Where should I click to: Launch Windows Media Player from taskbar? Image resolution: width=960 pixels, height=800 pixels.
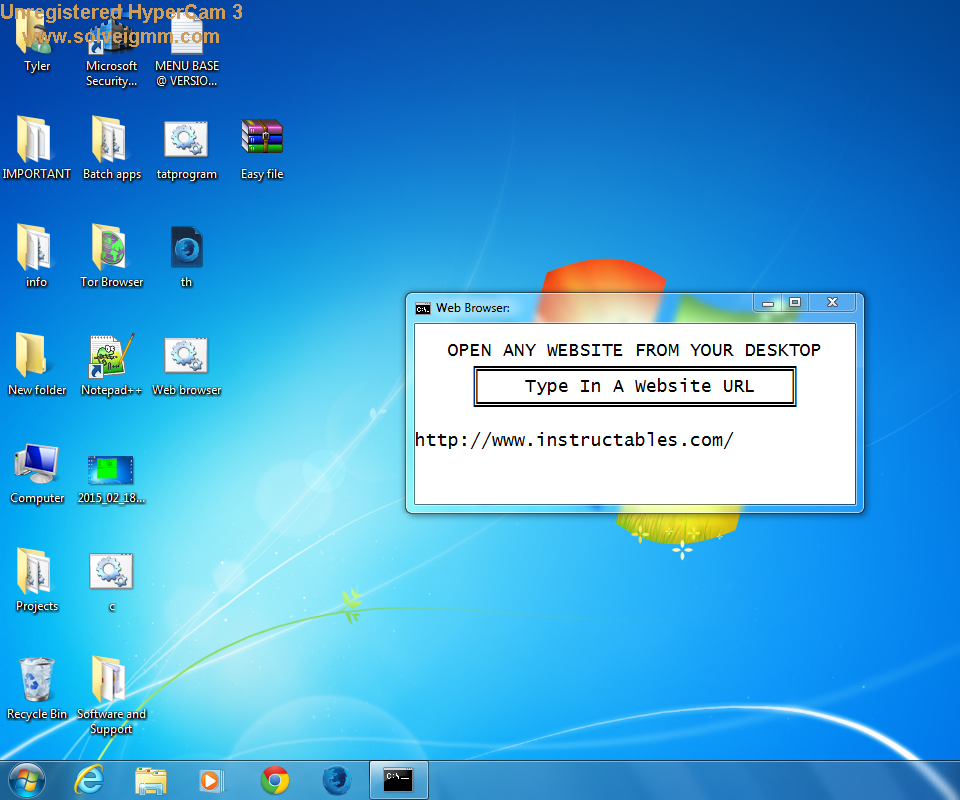coord(212,781)
